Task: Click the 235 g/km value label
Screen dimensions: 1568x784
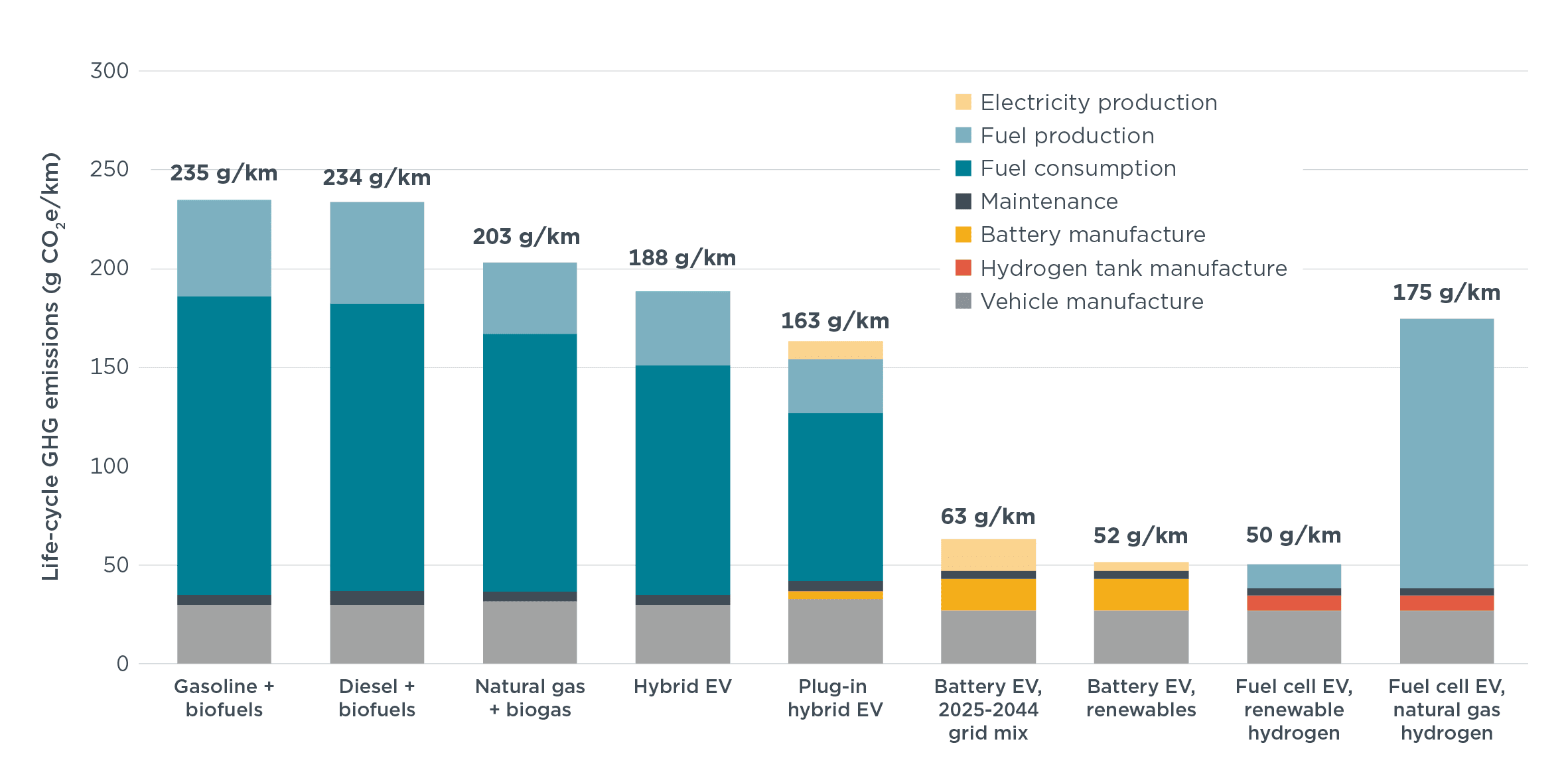Action: (x=224, y=173)
